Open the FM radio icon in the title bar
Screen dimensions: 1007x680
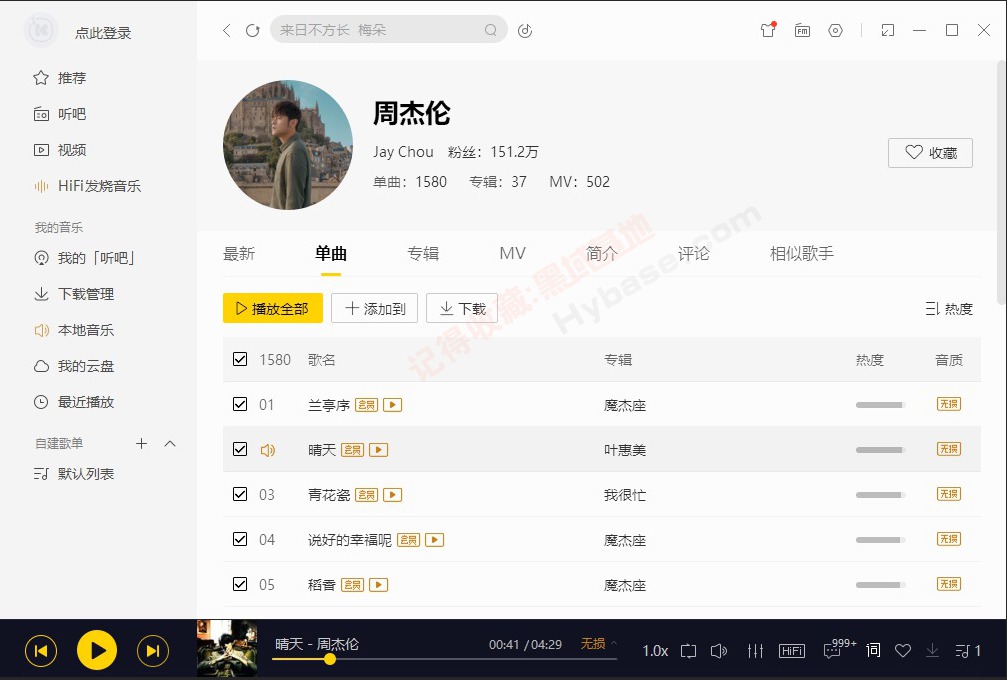(x=802, y=30)
